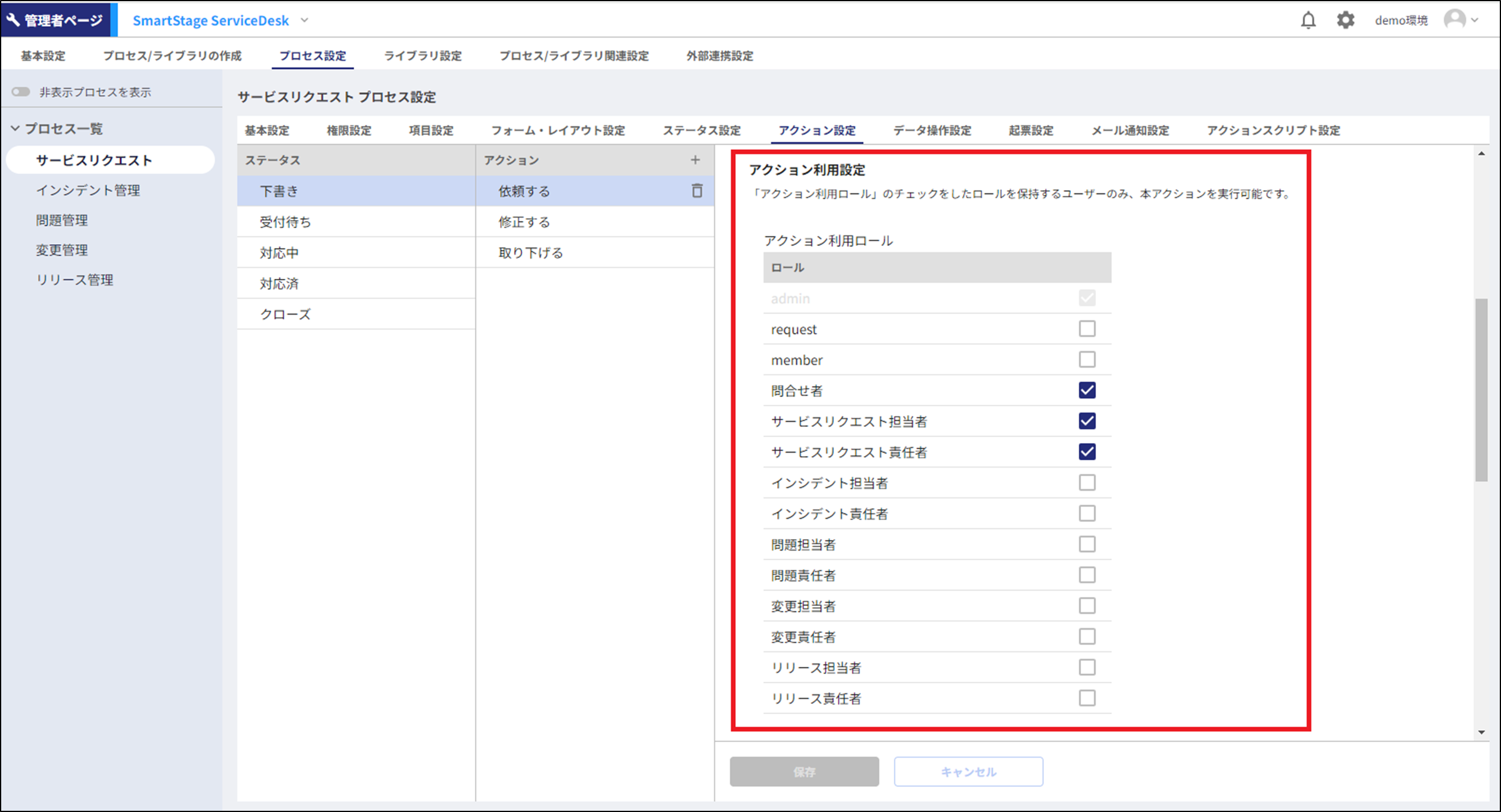Click the wrench 管理者ページ icon
1501x812 pixels.
coord(13,20)
